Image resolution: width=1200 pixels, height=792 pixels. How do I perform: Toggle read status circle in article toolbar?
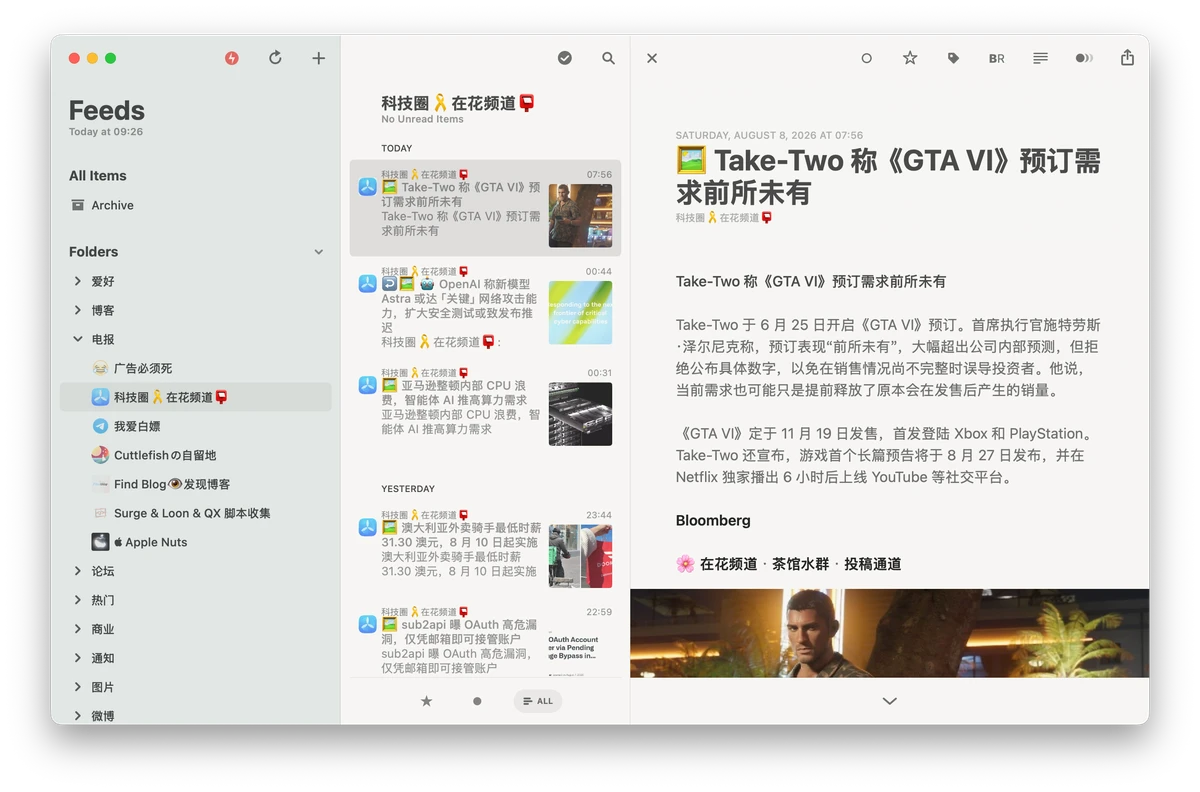pos(867,58)
